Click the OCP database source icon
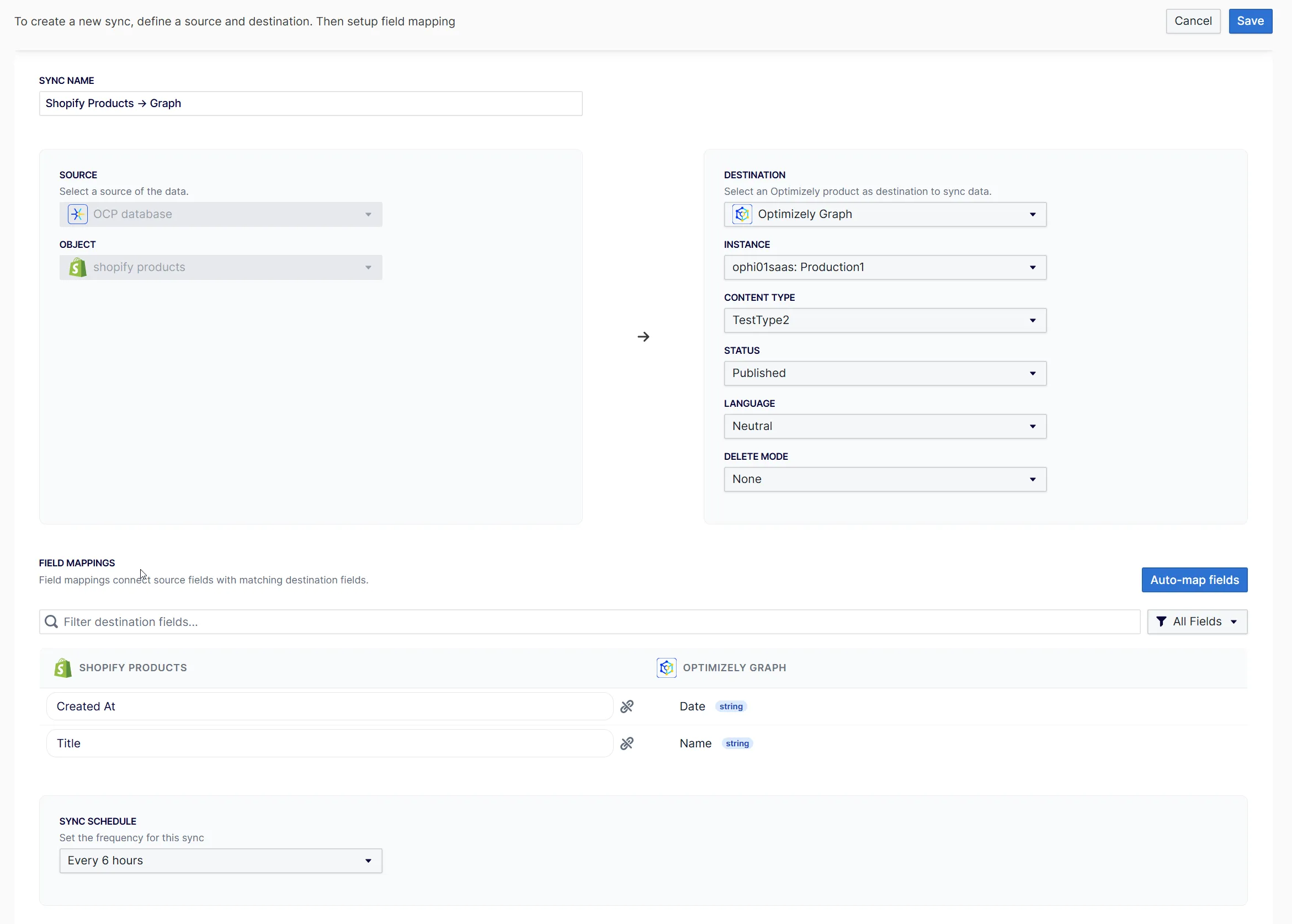 coord(78,215)
